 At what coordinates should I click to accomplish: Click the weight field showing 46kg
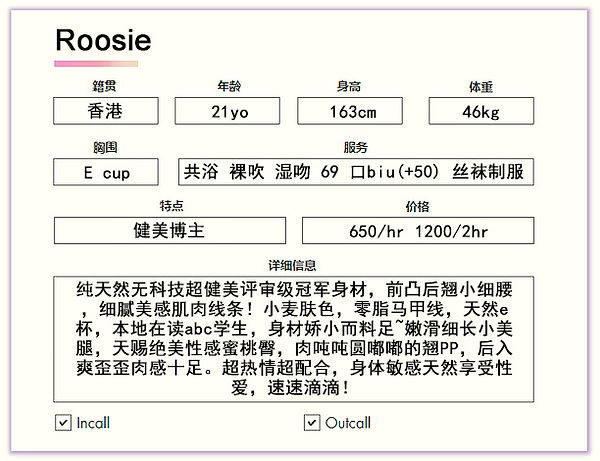click(x=481, y=111)
